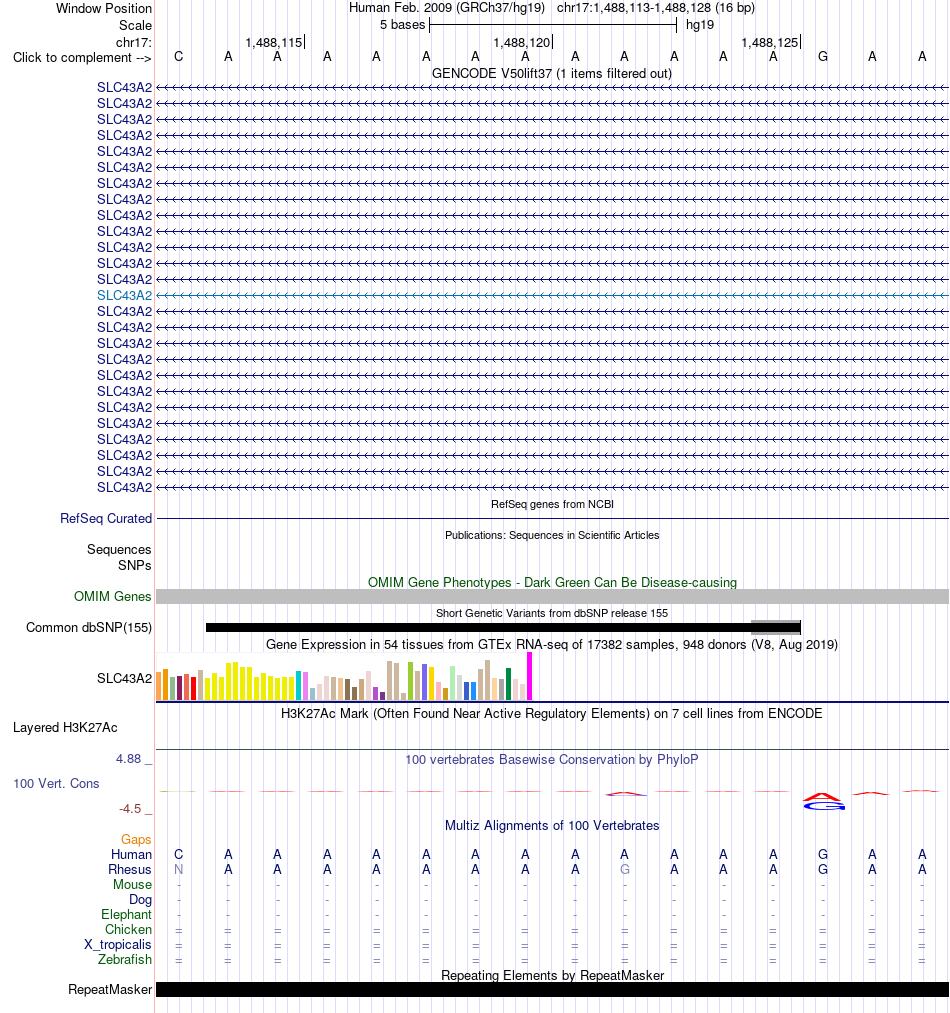The height and width of the screenshot is (1013, 950).
Task: Open 'Publications: Sequences in Scientific Articles' title
Action: tap(552, 535)
